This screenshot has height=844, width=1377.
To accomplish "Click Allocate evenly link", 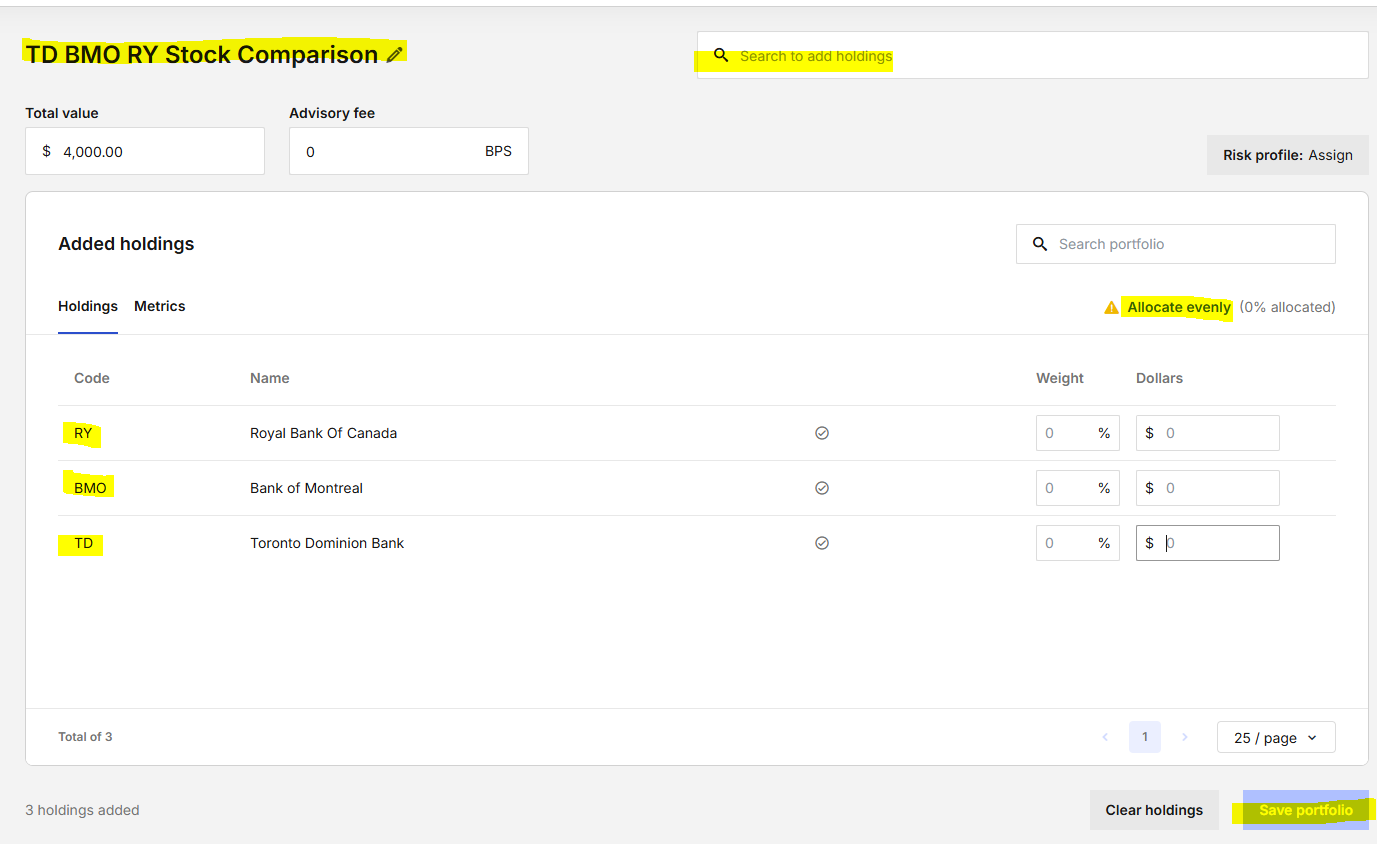I will 1179,307.
